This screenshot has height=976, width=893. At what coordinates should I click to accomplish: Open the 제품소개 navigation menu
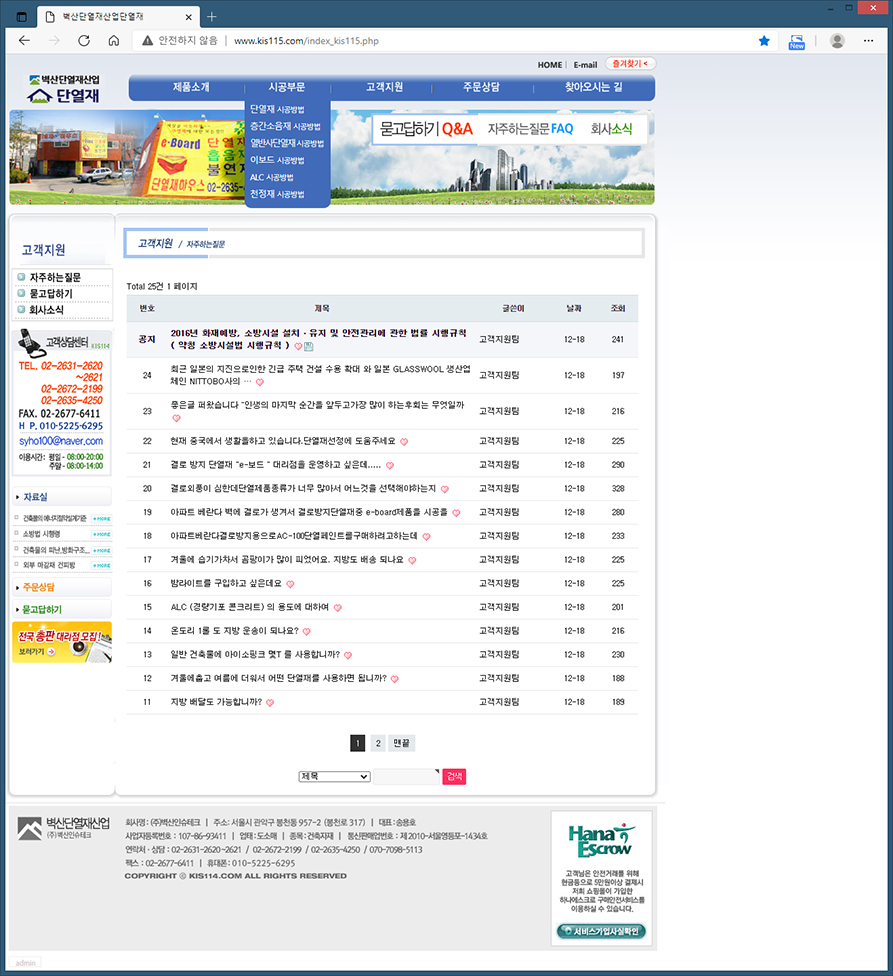[x=190, y=88]
